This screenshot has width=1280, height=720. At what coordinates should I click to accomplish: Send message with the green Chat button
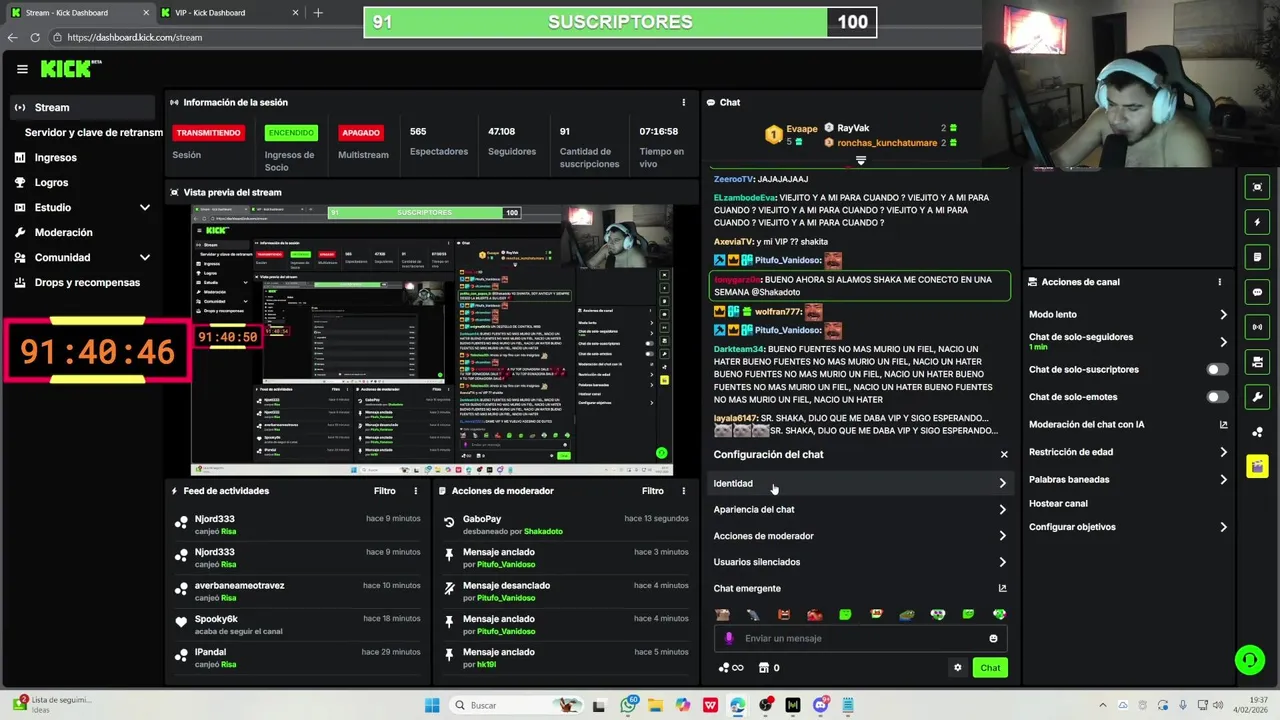990,668
